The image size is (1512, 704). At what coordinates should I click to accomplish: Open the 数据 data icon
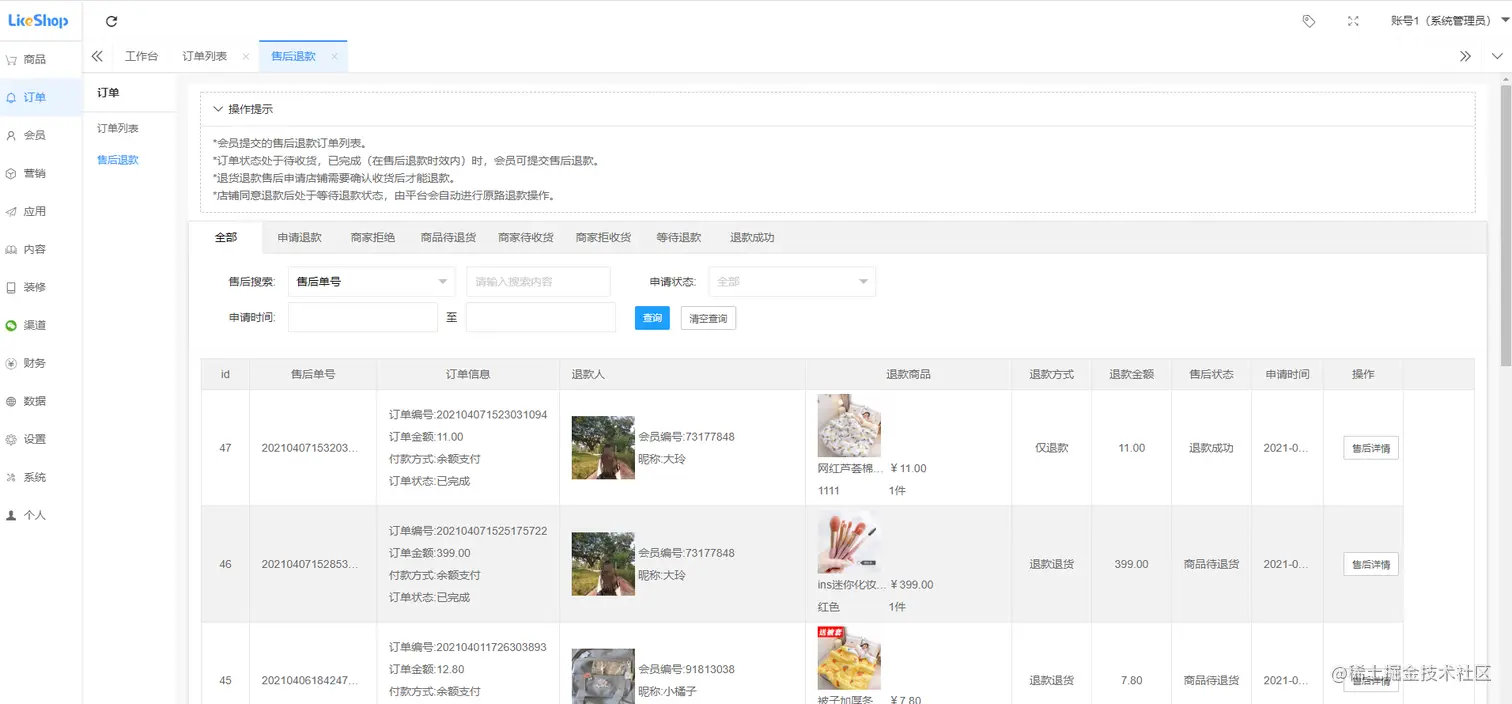pyautogui.click(x=11, y=401)
